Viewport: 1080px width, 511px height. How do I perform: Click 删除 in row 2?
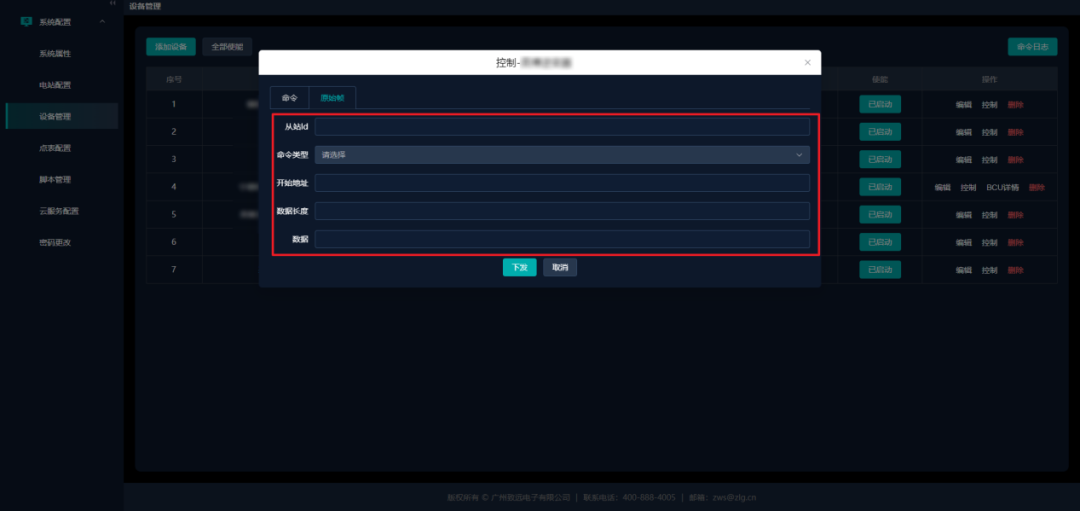(x=1015, y=132)
